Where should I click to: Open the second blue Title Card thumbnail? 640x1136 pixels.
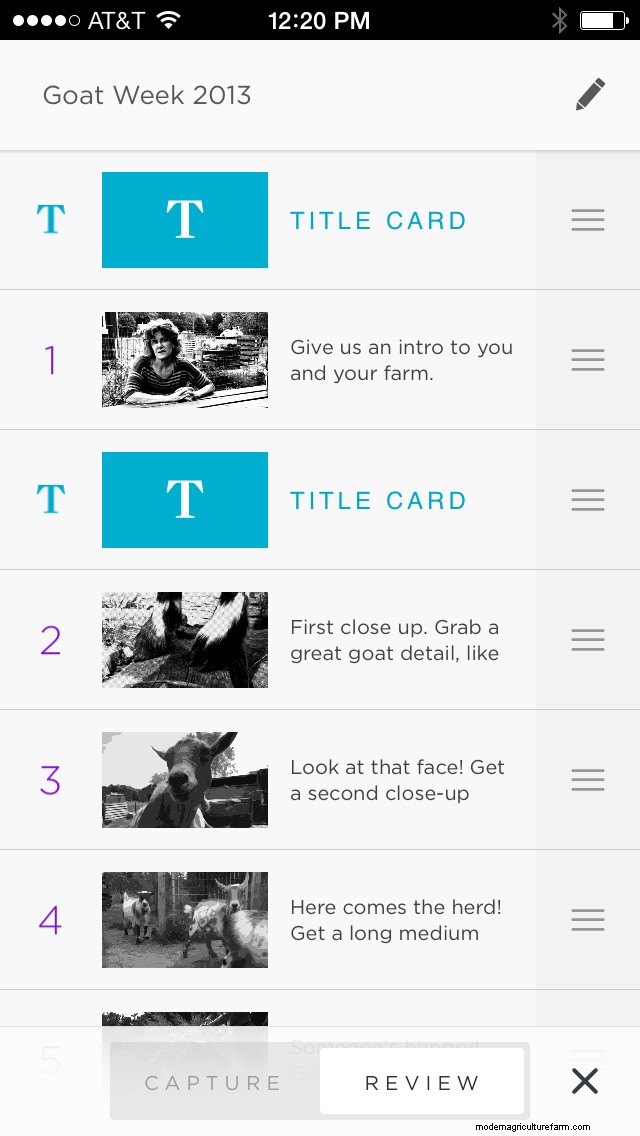coord(185,500)
